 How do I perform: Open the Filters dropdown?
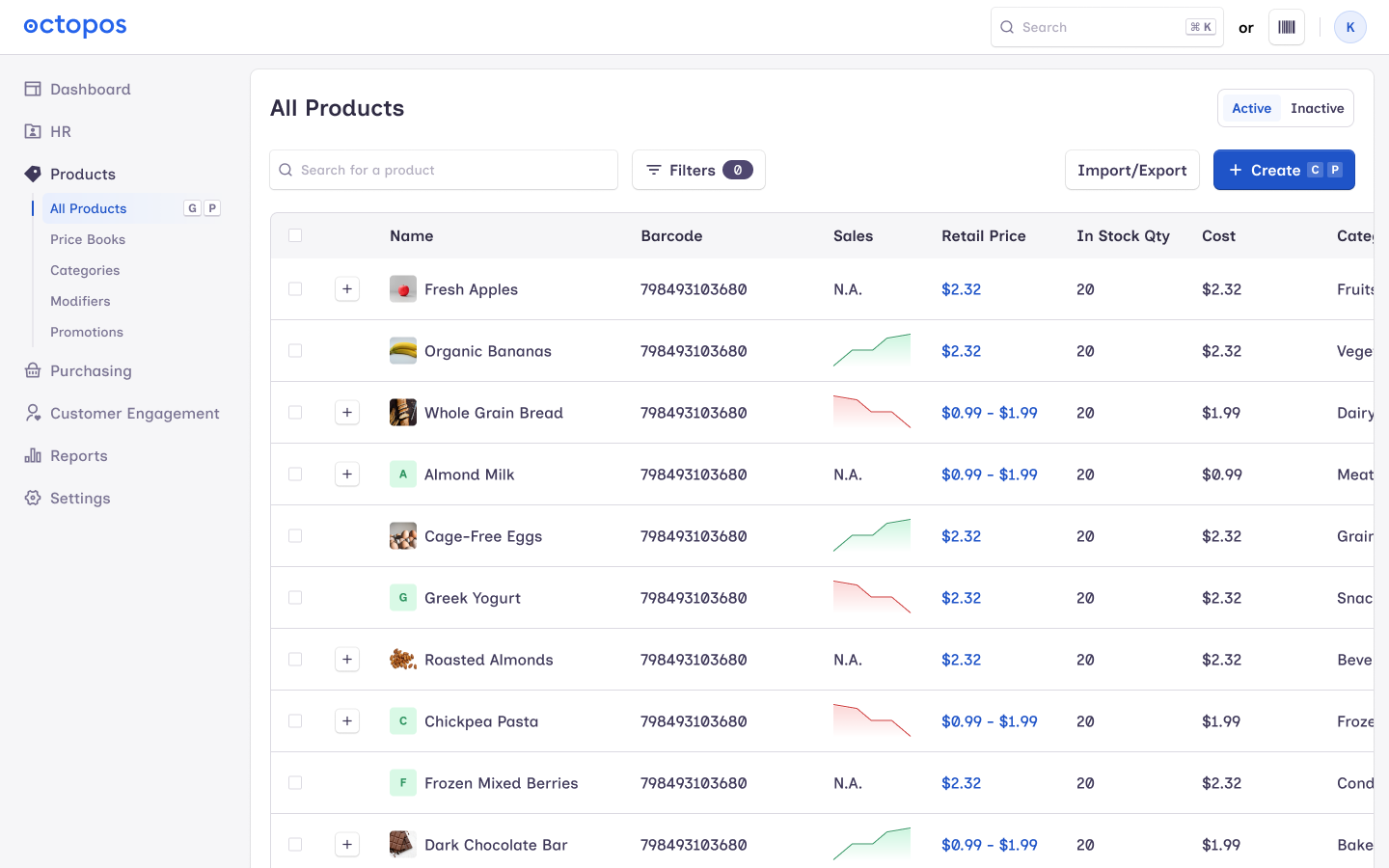pyautogui.click(x=698, y=170)
